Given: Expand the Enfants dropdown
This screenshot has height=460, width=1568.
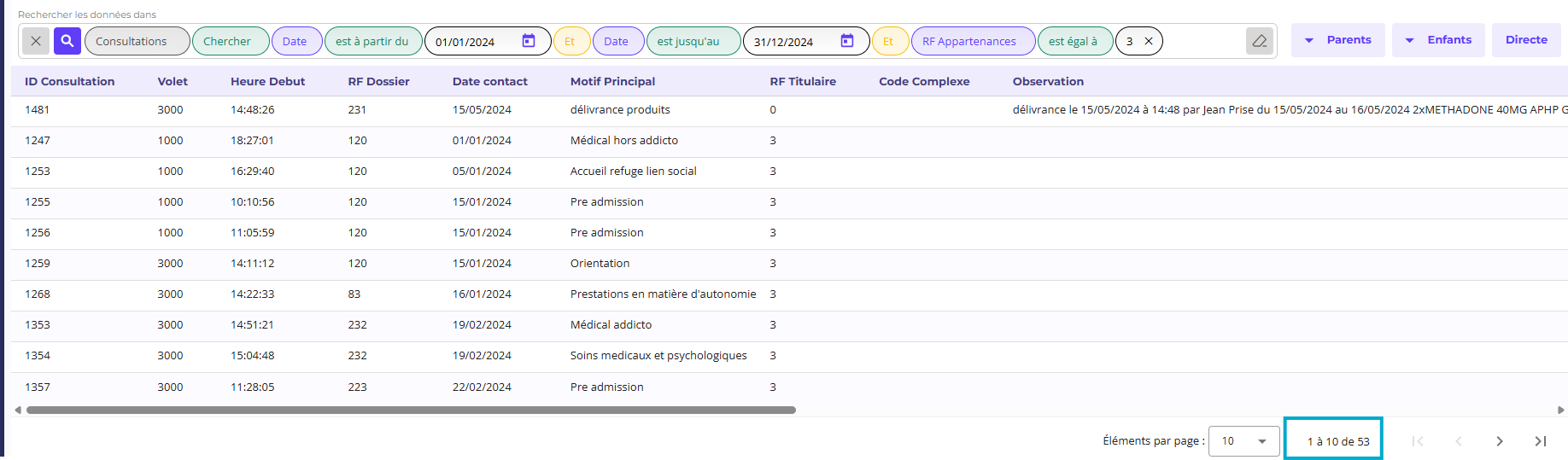Looking at the screenshot, I should coord(1438,40).
